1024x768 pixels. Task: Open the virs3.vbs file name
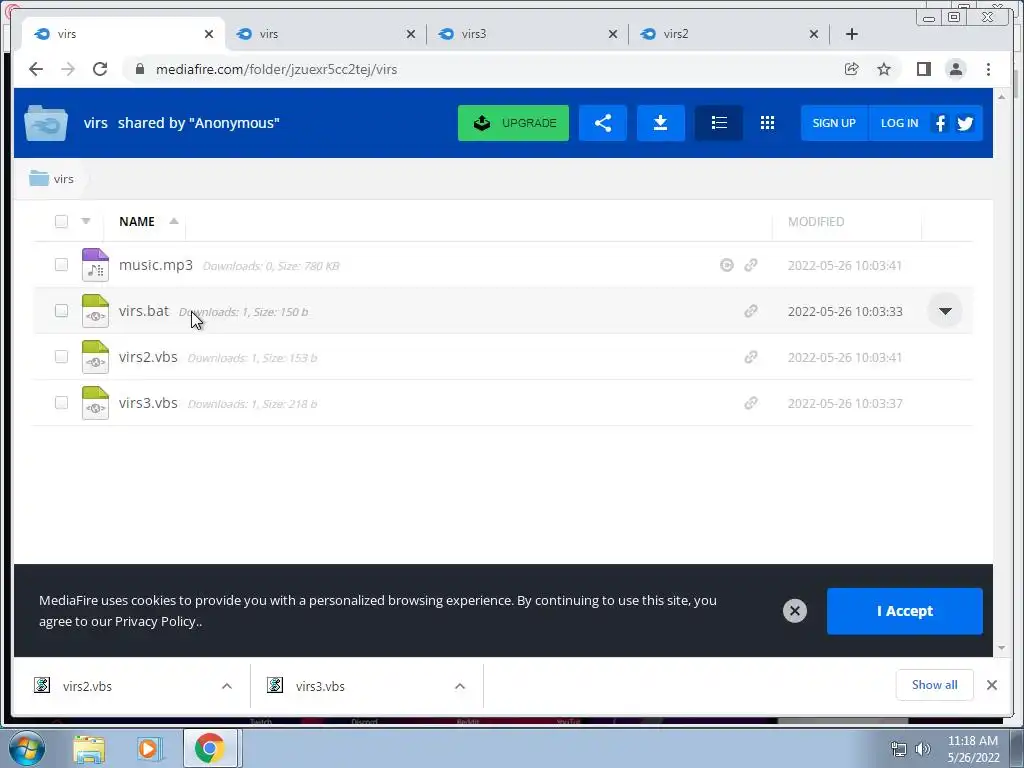click(x=148, y=403)
